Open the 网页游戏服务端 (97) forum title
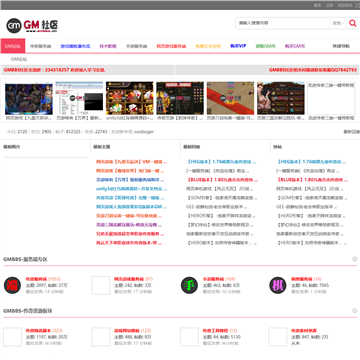The height and width of the screenshot is (360, 360). [129, 279]
